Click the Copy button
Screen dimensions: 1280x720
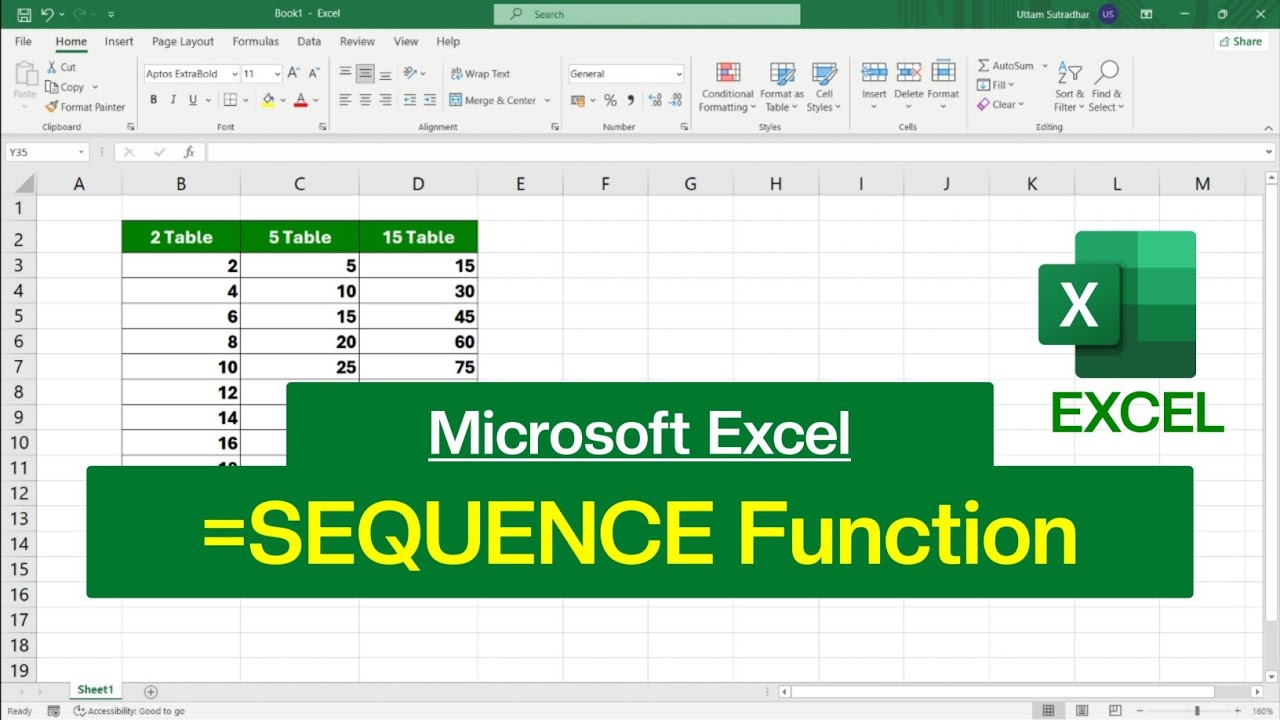tap(66, 87)
